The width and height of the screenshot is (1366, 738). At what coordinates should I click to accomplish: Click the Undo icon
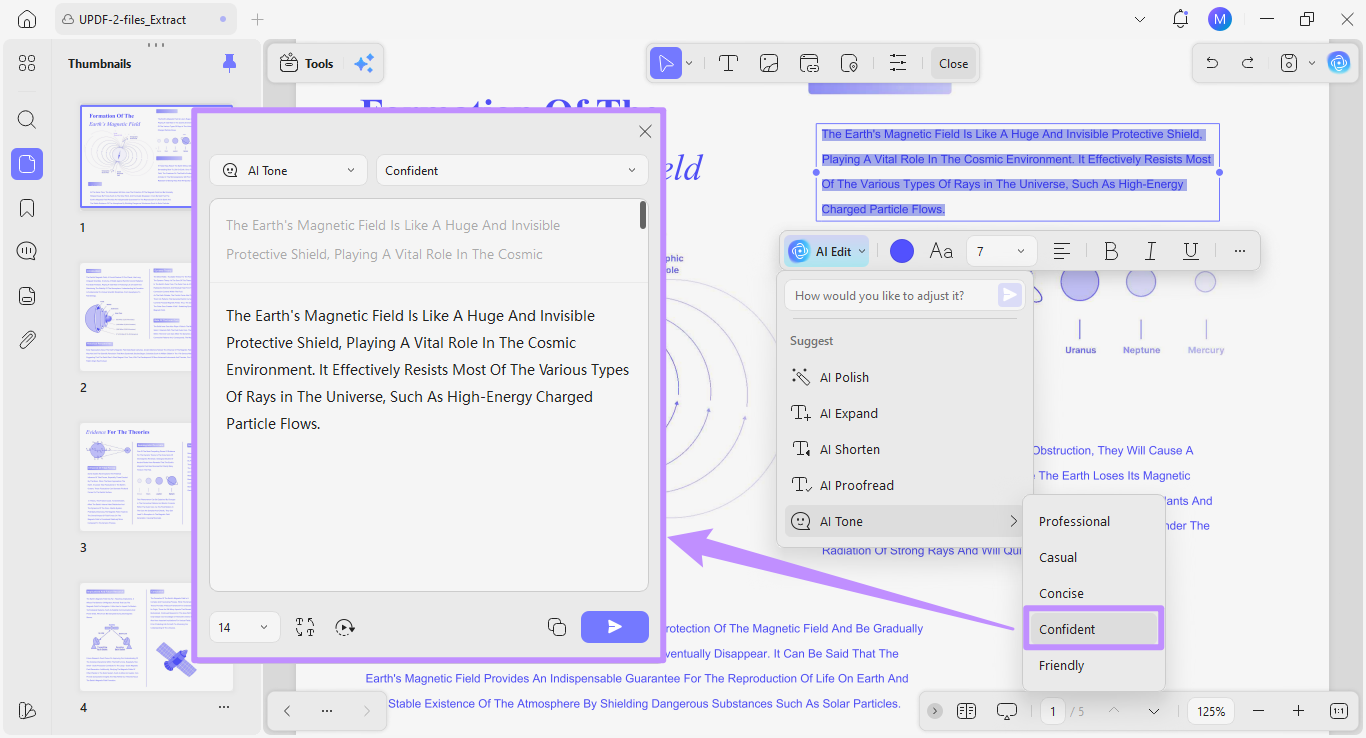pyautogui.click(x=1212, y=63)
